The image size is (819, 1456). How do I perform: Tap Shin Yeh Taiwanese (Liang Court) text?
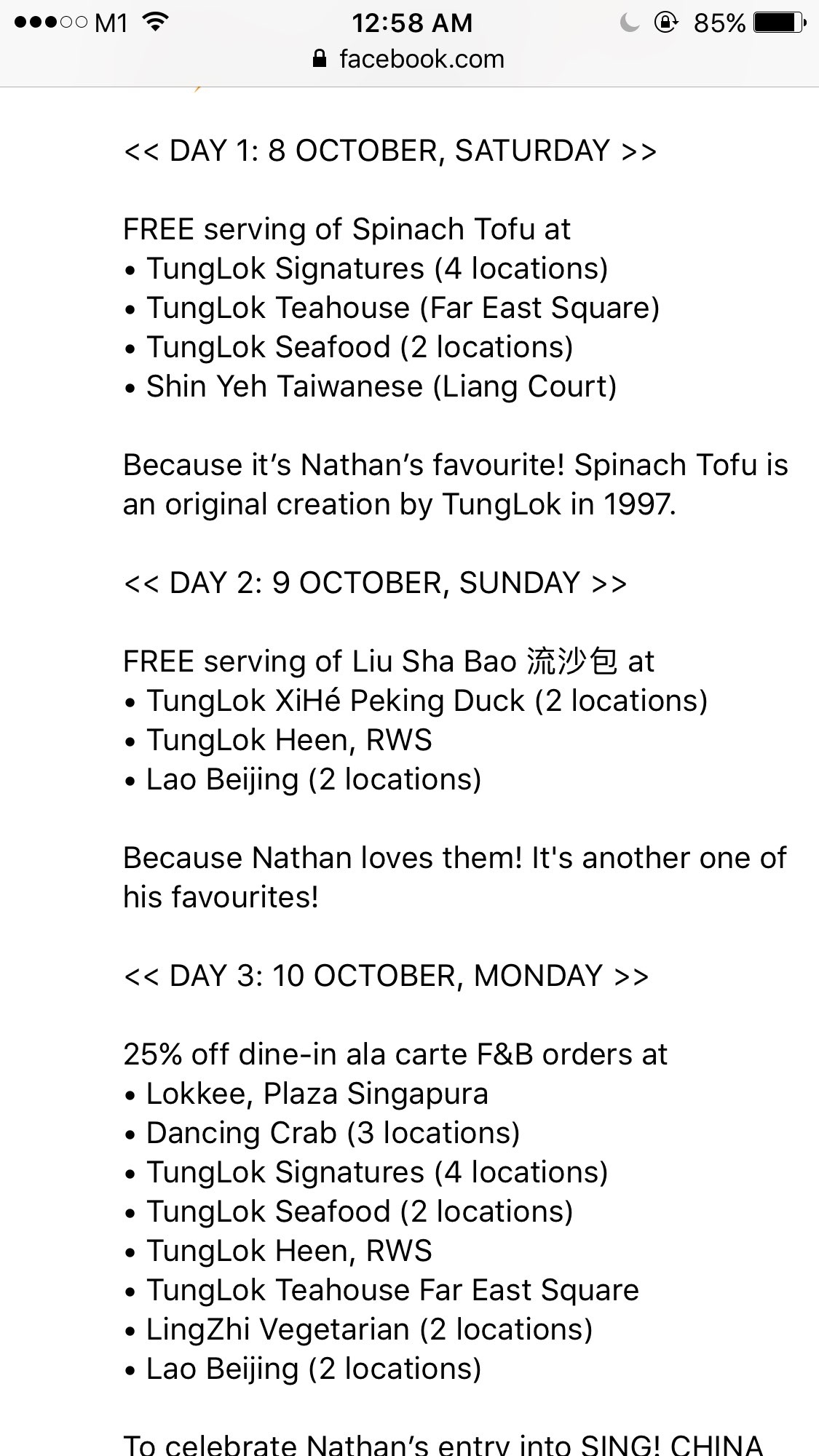pyautogui.click(x=381, y=386)
